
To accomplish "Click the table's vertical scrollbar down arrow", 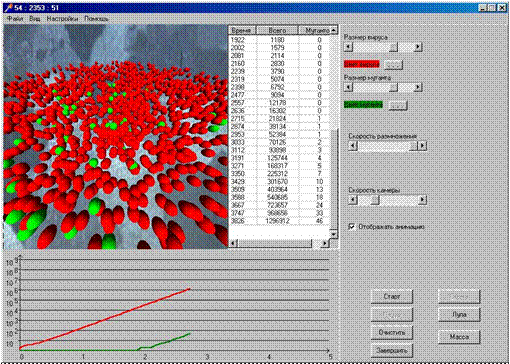I will (x=334, y=234).
